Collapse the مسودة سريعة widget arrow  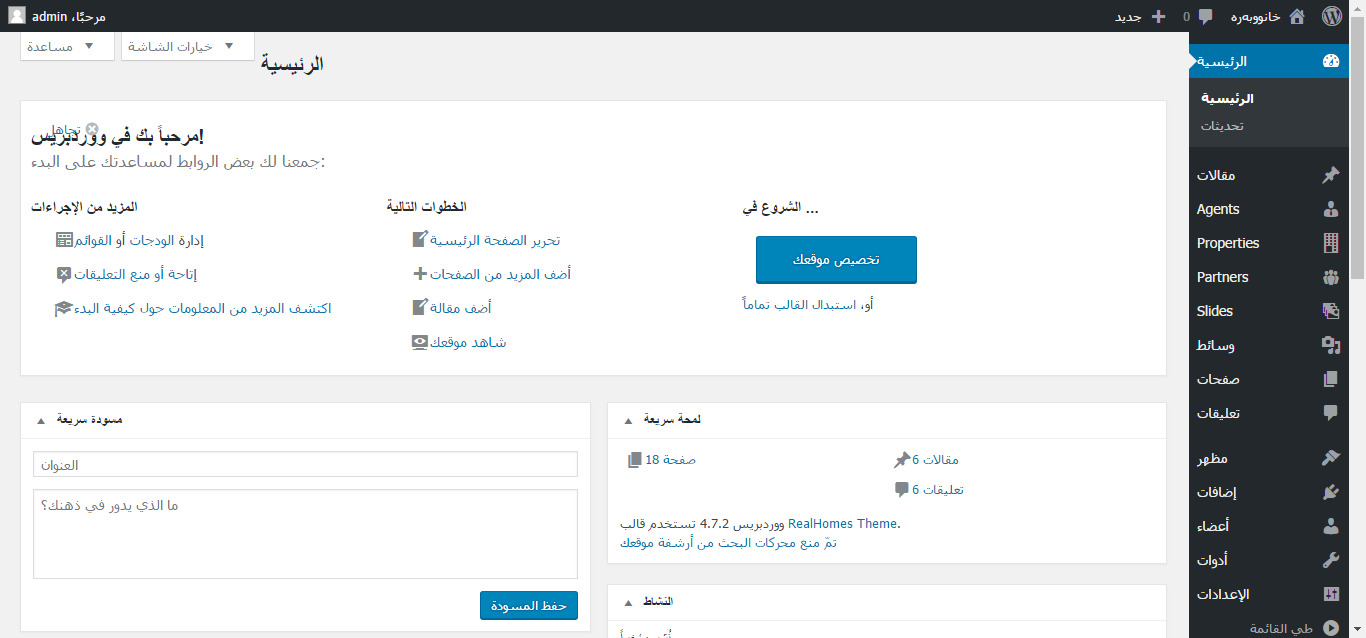coord(41,420)
